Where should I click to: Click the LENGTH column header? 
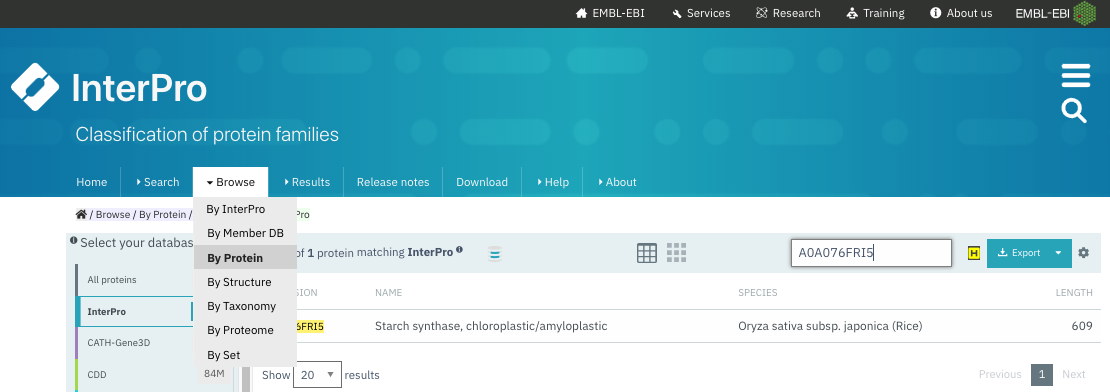click(x=1074, y=292)
